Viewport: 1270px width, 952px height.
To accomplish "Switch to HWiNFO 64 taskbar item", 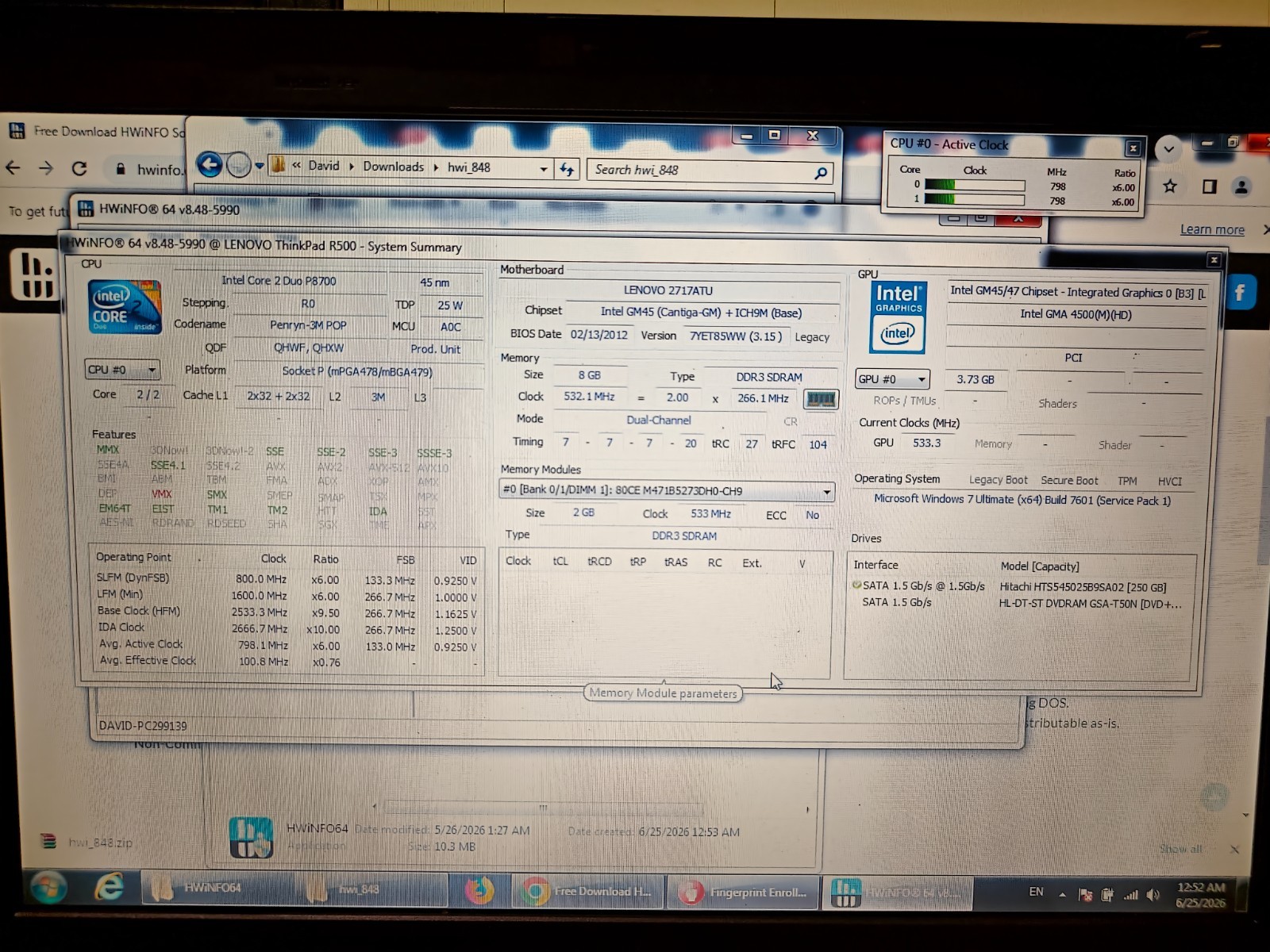I will click(x=902, y=892).
